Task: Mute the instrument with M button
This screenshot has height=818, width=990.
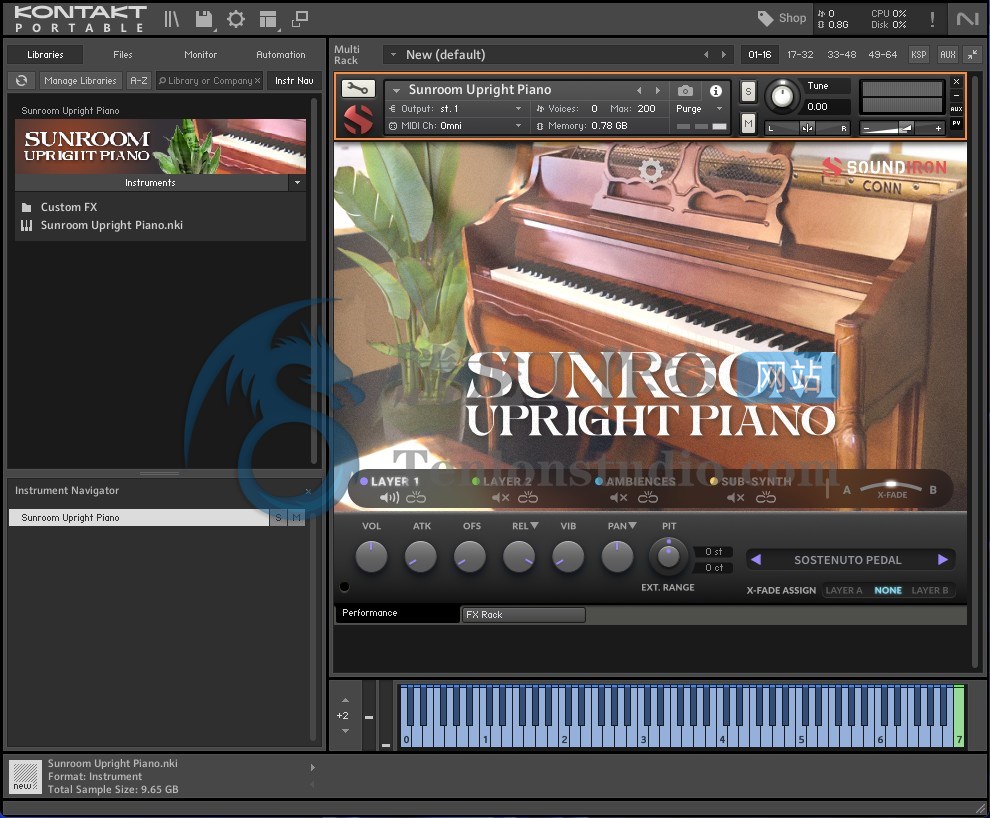Action: coord(748,123)
